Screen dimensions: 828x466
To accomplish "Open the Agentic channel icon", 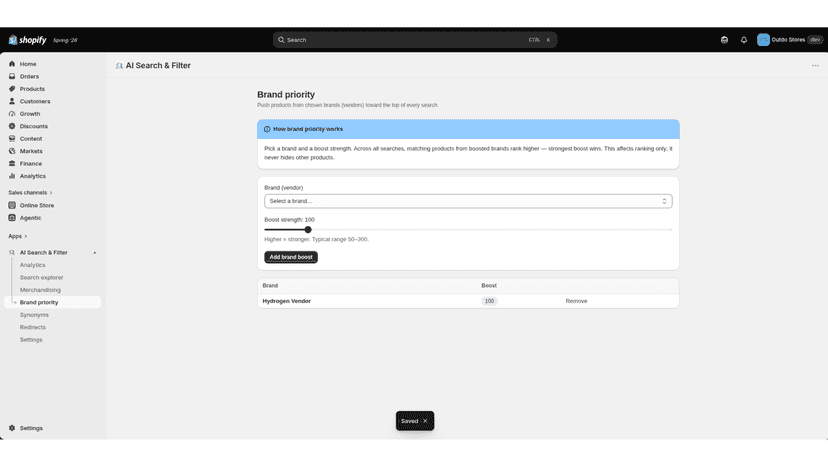I will 12,218.
